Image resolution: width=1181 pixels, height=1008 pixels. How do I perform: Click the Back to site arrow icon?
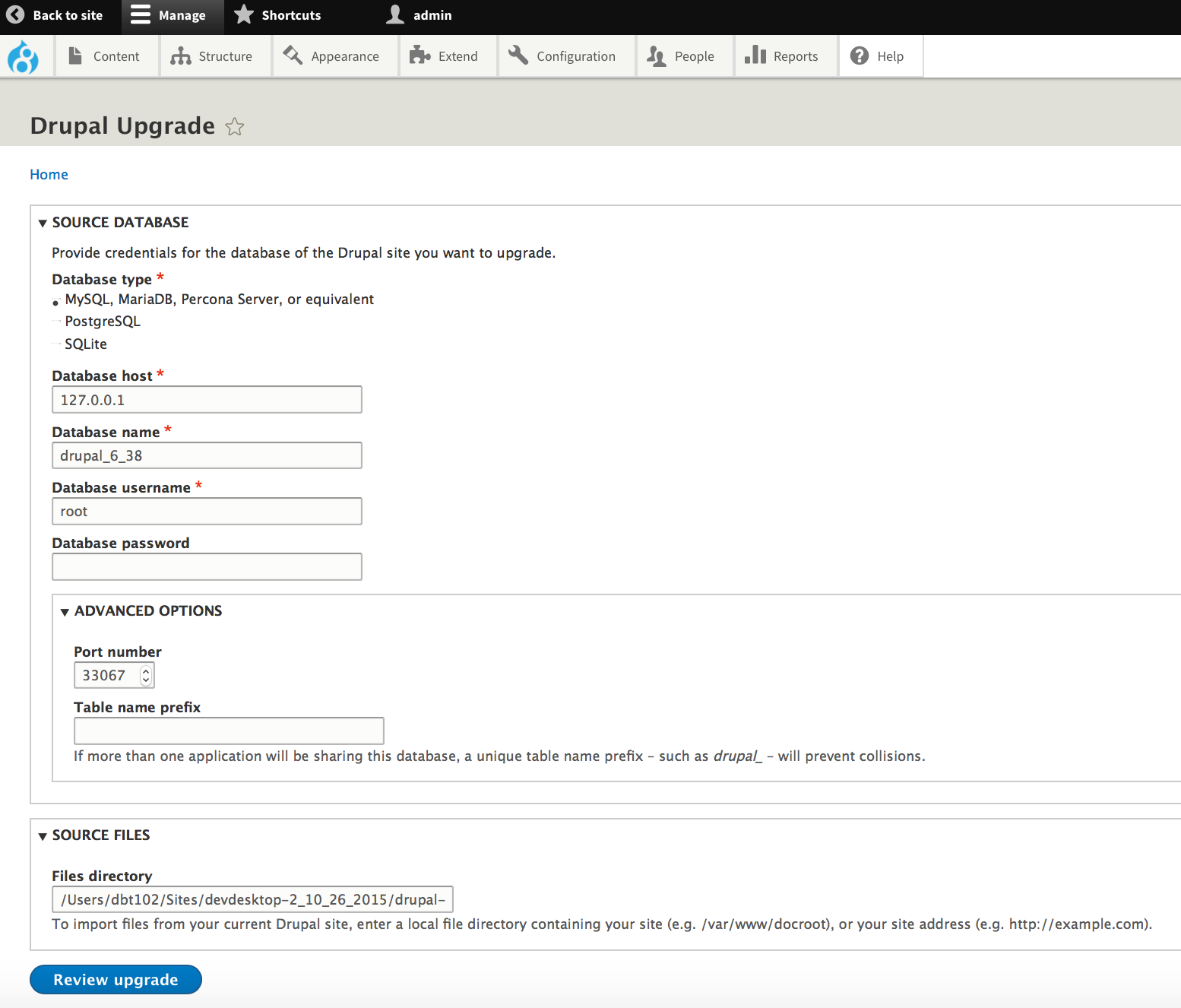[x=15, y=15]
